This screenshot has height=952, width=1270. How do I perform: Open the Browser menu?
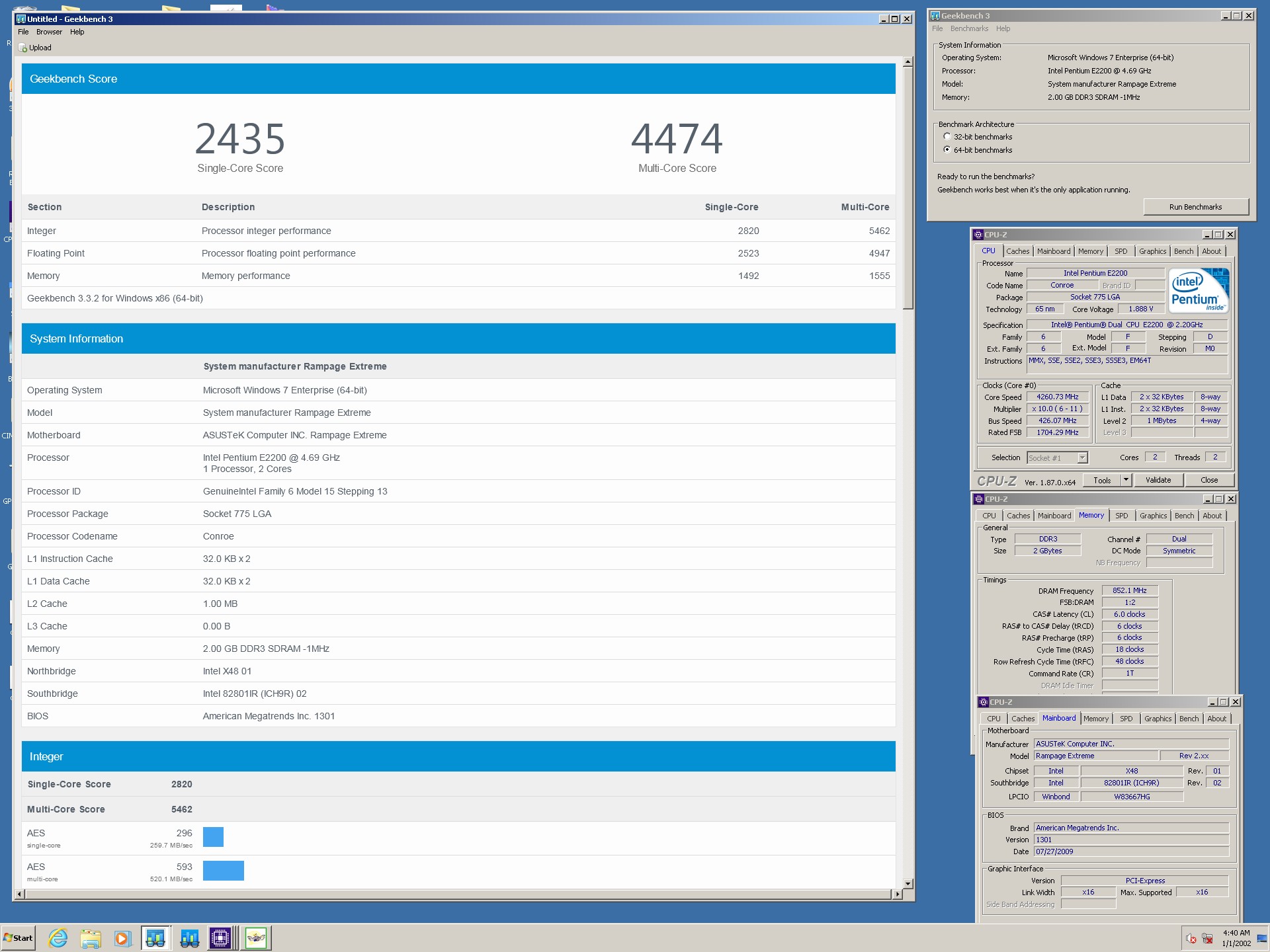tap(49, 32)
